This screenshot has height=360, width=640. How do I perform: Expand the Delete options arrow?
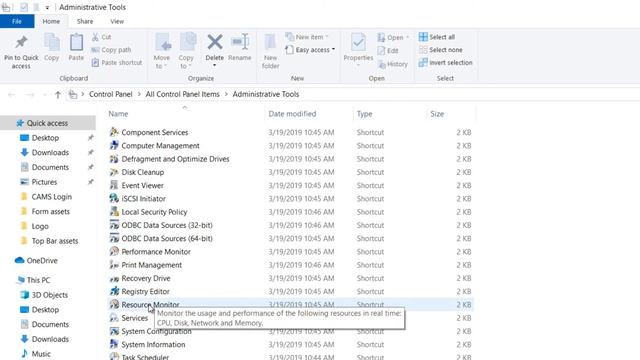215,65
